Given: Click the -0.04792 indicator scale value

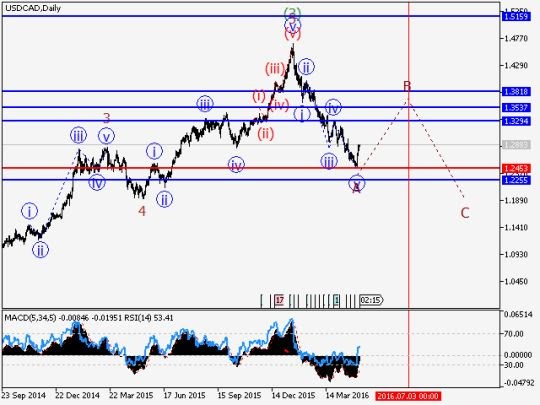Looking at the screenshot, I should pos(519,383).
